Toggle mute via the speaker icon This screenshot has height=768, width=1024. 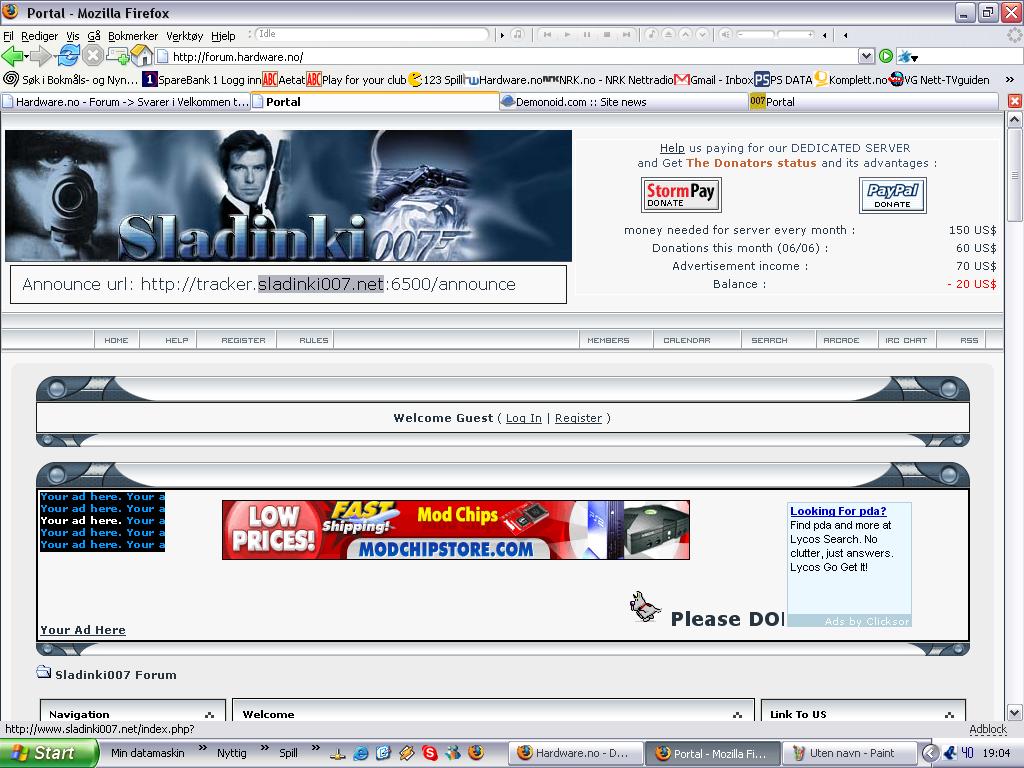coord(726,34)
